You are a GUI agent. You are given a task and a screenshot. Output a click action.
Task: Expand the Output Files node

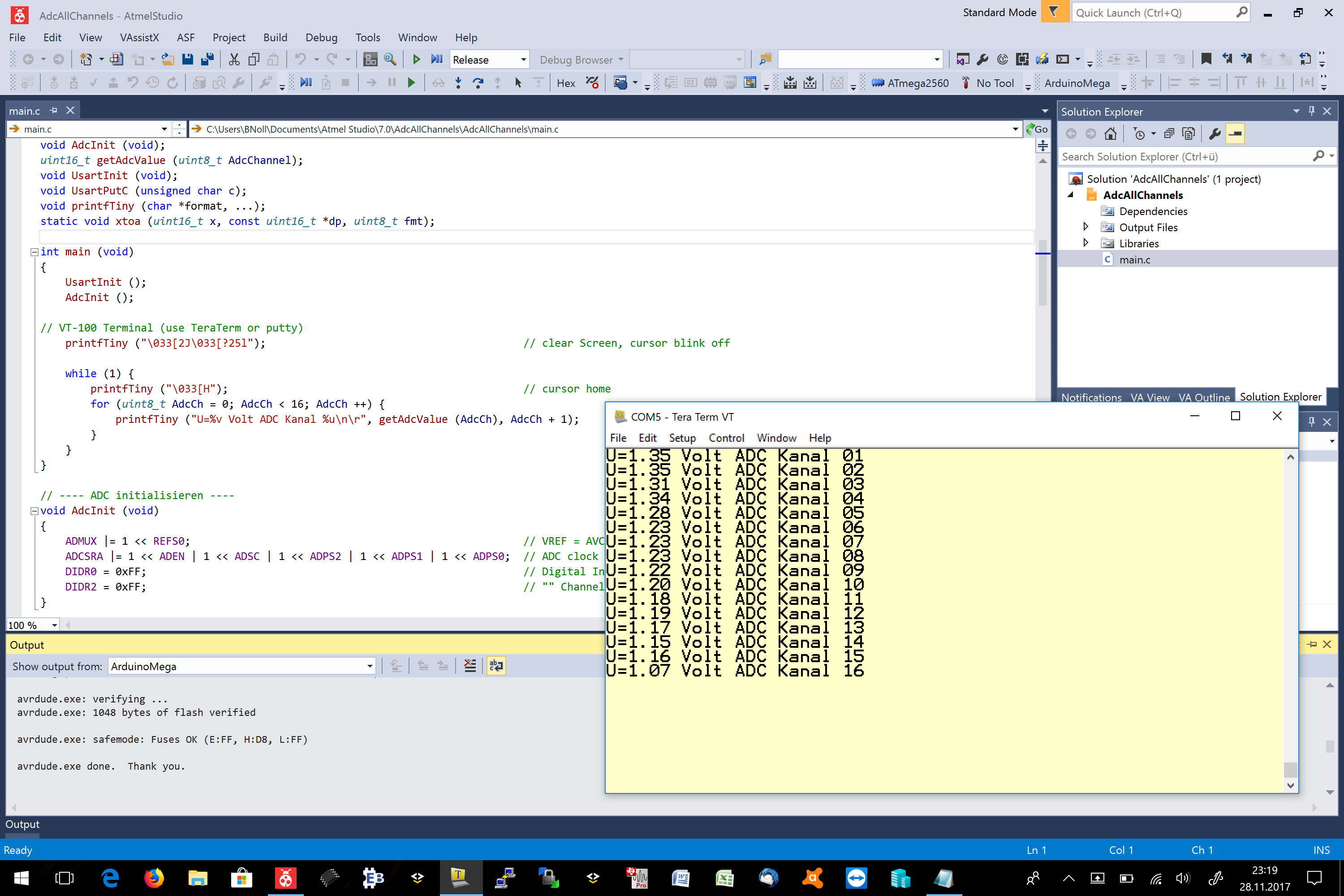pyautogui.click(x=1086, y=227)
